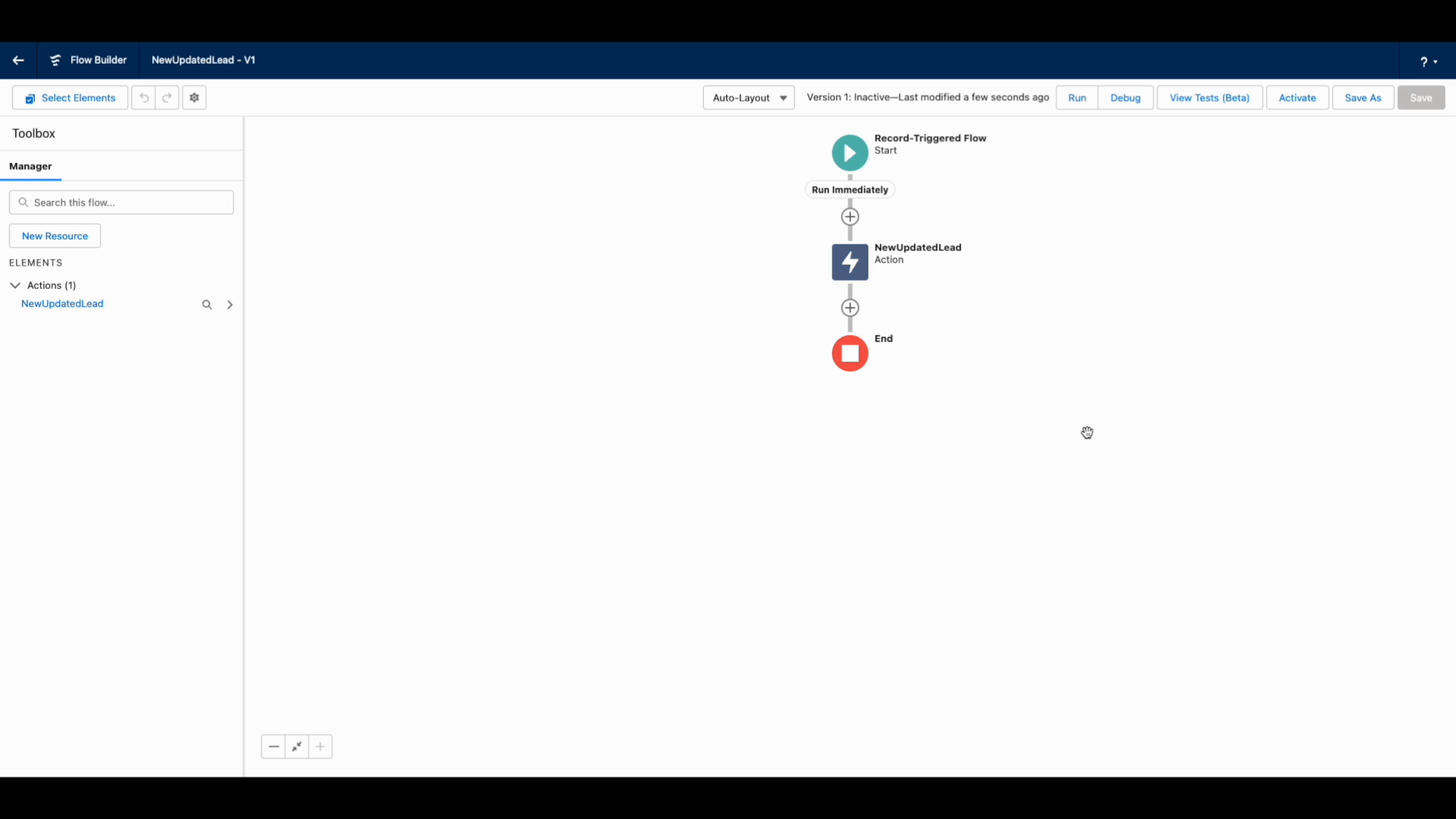Switch to the Manager tab
This screenshot has width=1456, height=819.
[30, 166]
